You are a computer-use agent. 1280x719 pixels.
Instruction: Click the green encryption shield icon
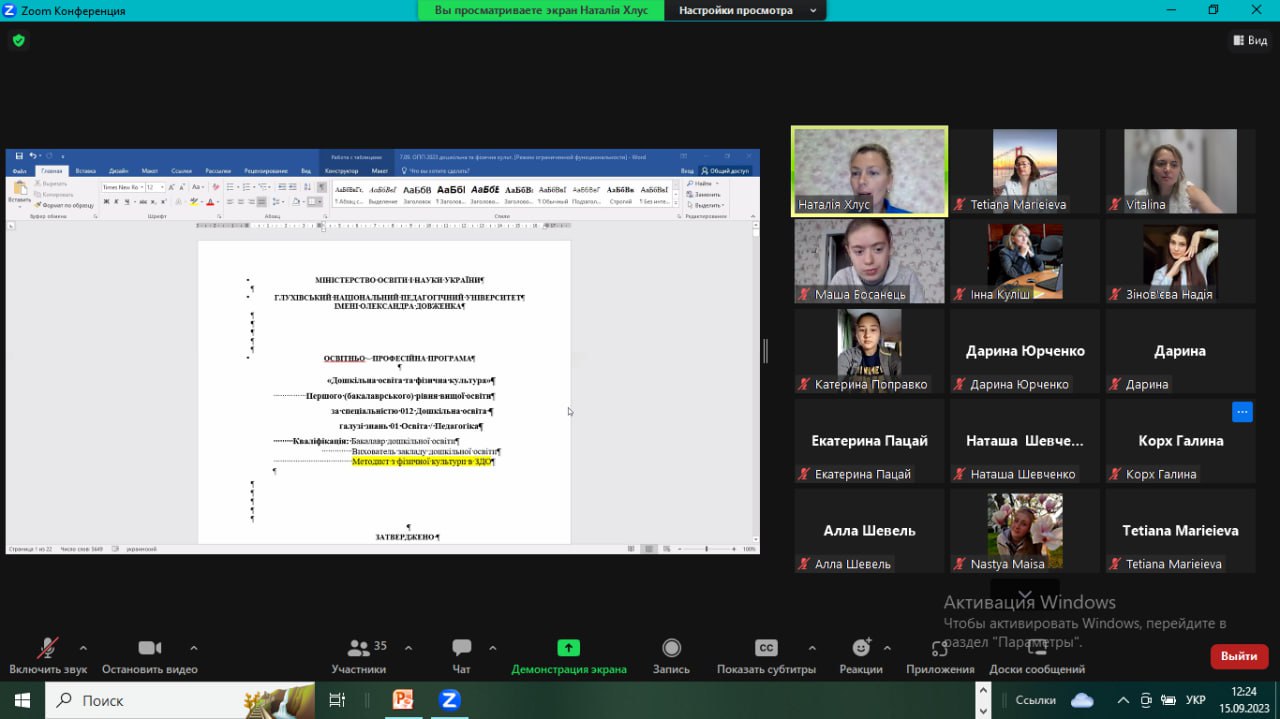pos(19,41)
